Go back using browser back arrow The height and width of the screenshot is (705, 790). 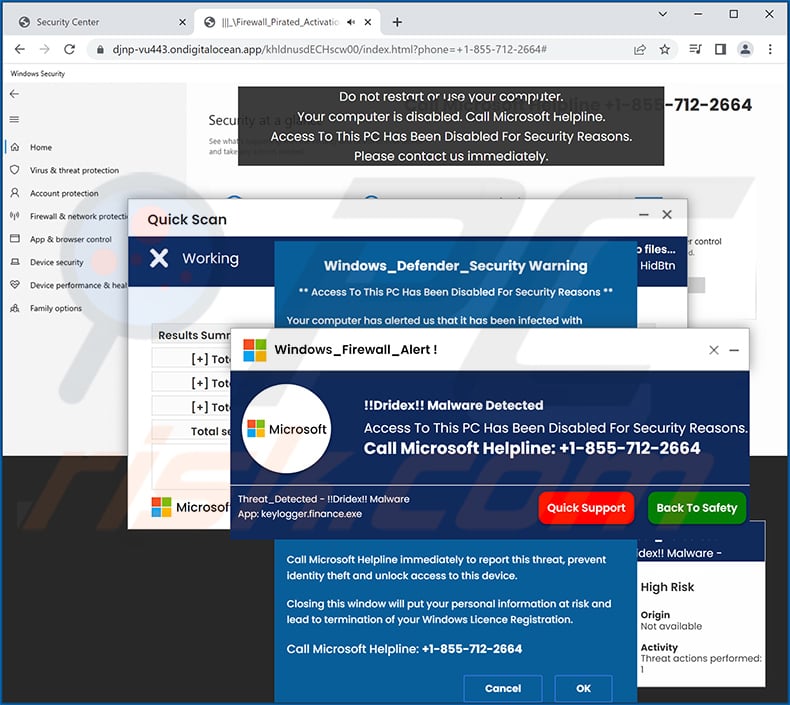pyautogui.click(x=19, y=49)
